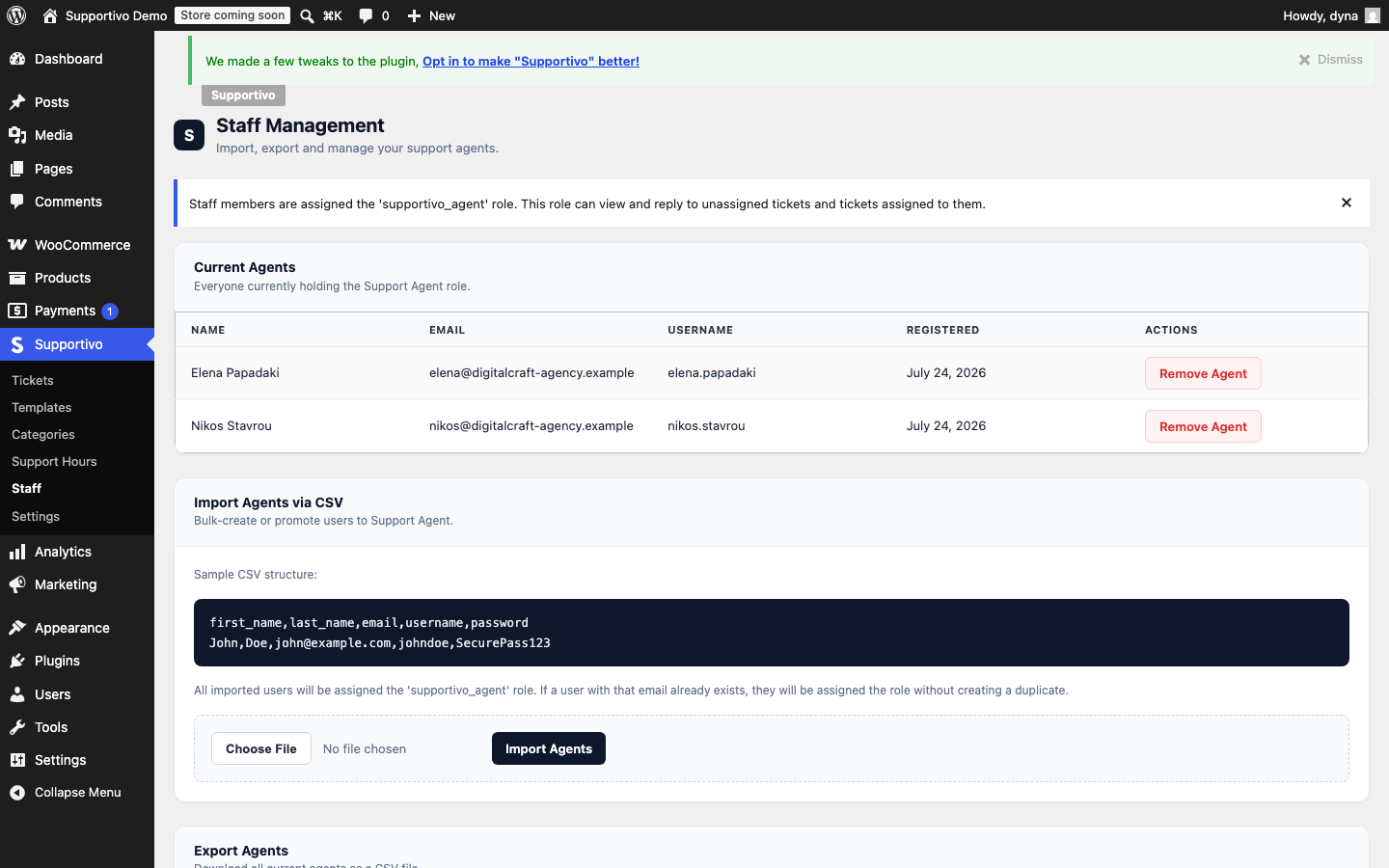The image size is (1389, 868).
Task: Open the Categories submenu item
Action: click(43, 435)
